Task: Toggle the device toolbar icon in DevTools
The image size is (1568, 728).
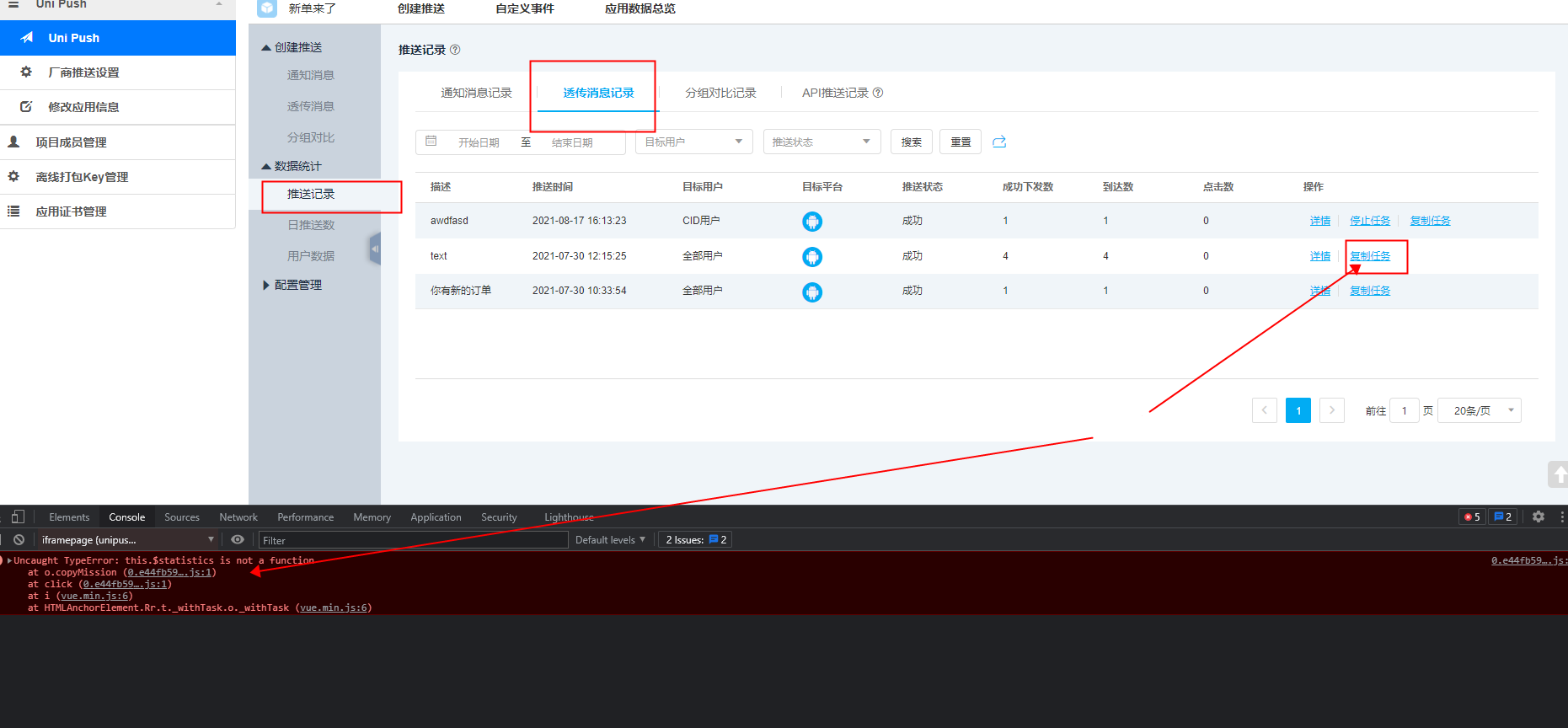Action: pos(18,517)
